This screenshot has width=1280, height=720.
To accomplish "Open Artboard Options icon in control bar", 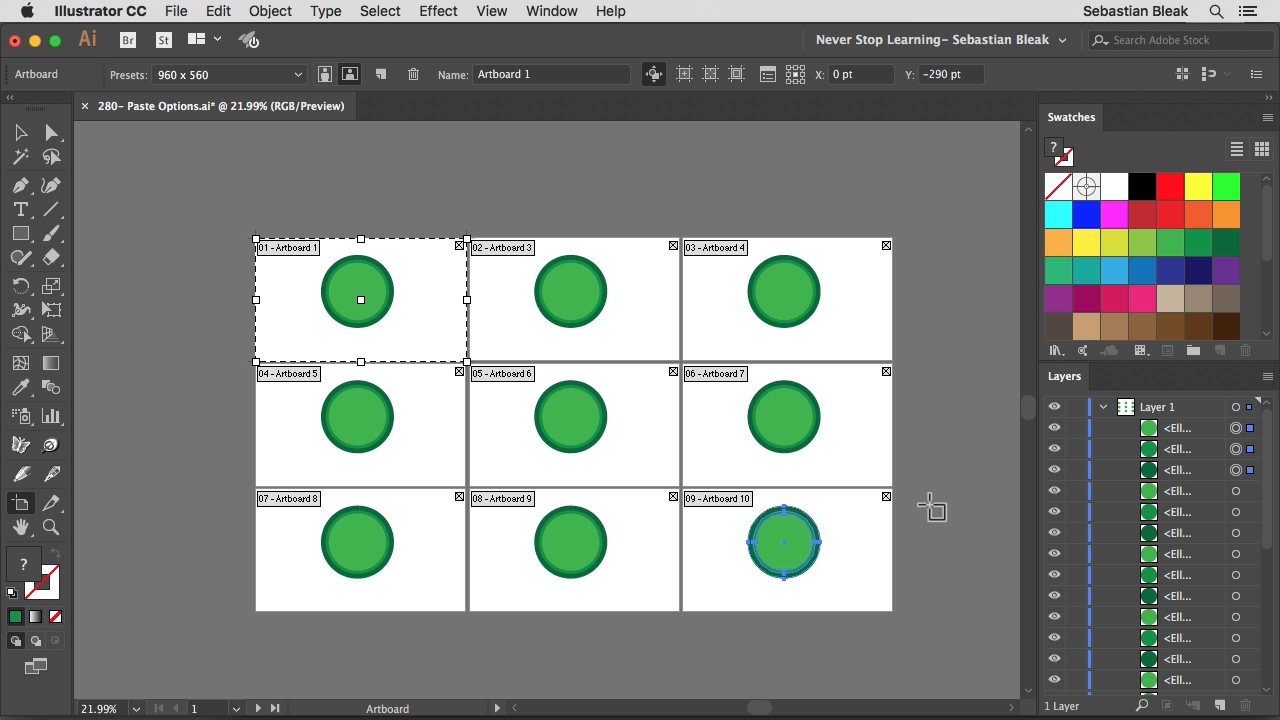I will click(x=767, y=74).
